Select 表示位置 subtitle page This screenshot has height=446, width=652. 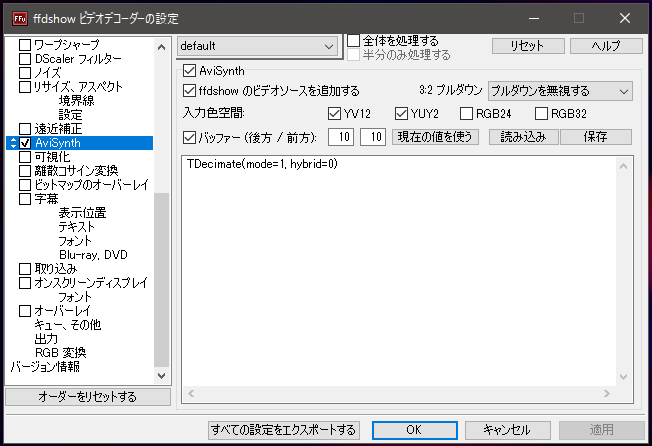coord(82,213)
